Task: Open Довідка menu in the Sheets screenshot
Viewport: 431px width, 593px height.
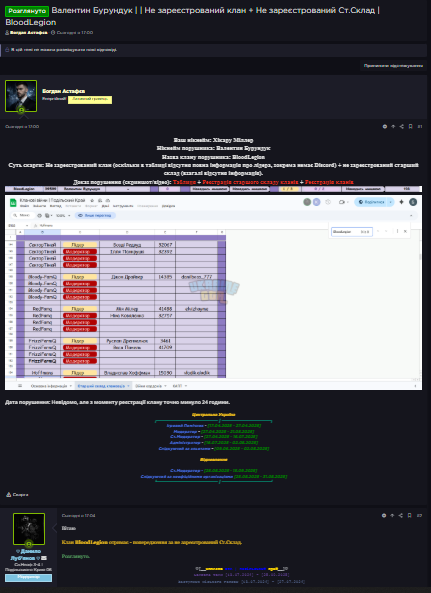Action: [x=169, y=206]
